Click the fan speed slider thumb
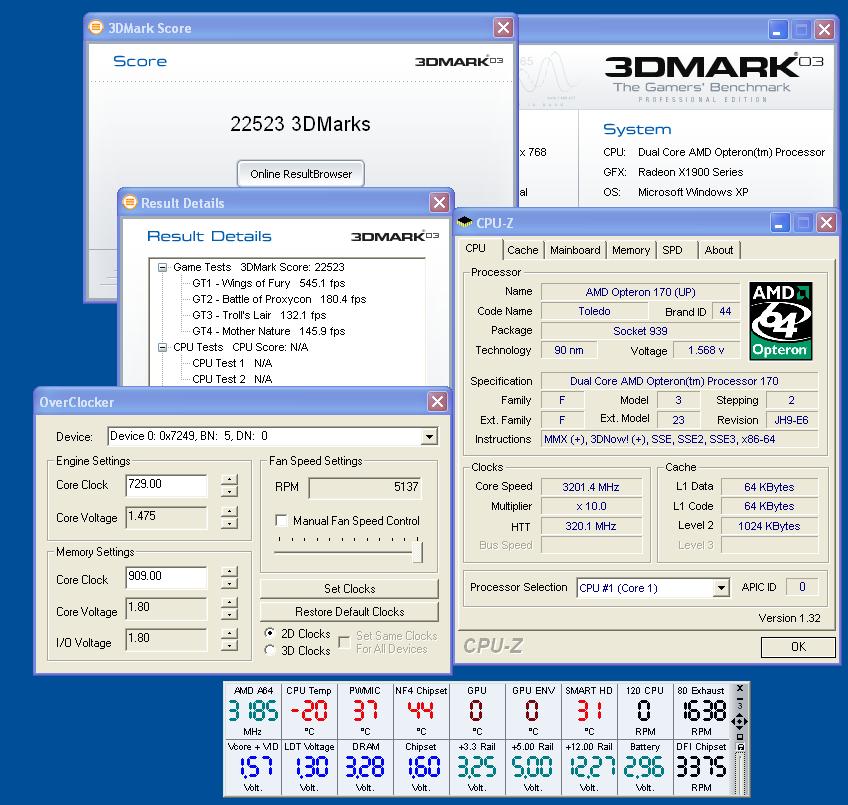 point(417,552)
